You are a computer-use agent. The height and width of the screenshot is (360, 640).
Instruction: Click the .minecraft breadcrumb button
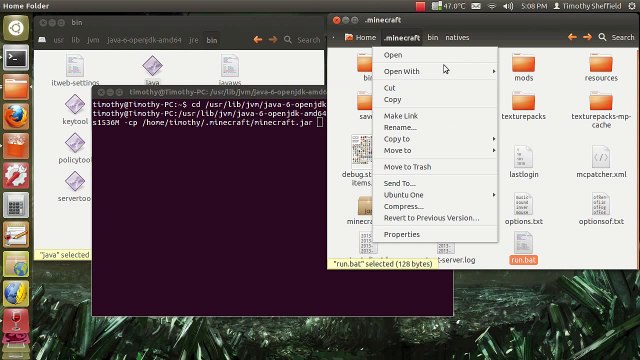pos(402,38)
